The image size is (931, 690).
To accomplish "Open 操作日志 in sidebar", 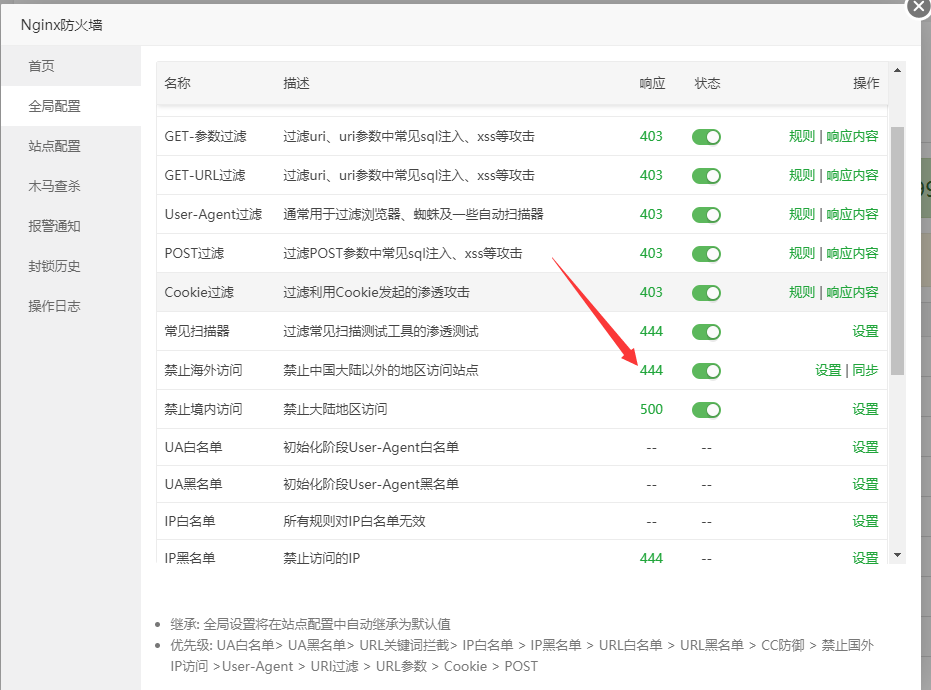I will 54,306.
